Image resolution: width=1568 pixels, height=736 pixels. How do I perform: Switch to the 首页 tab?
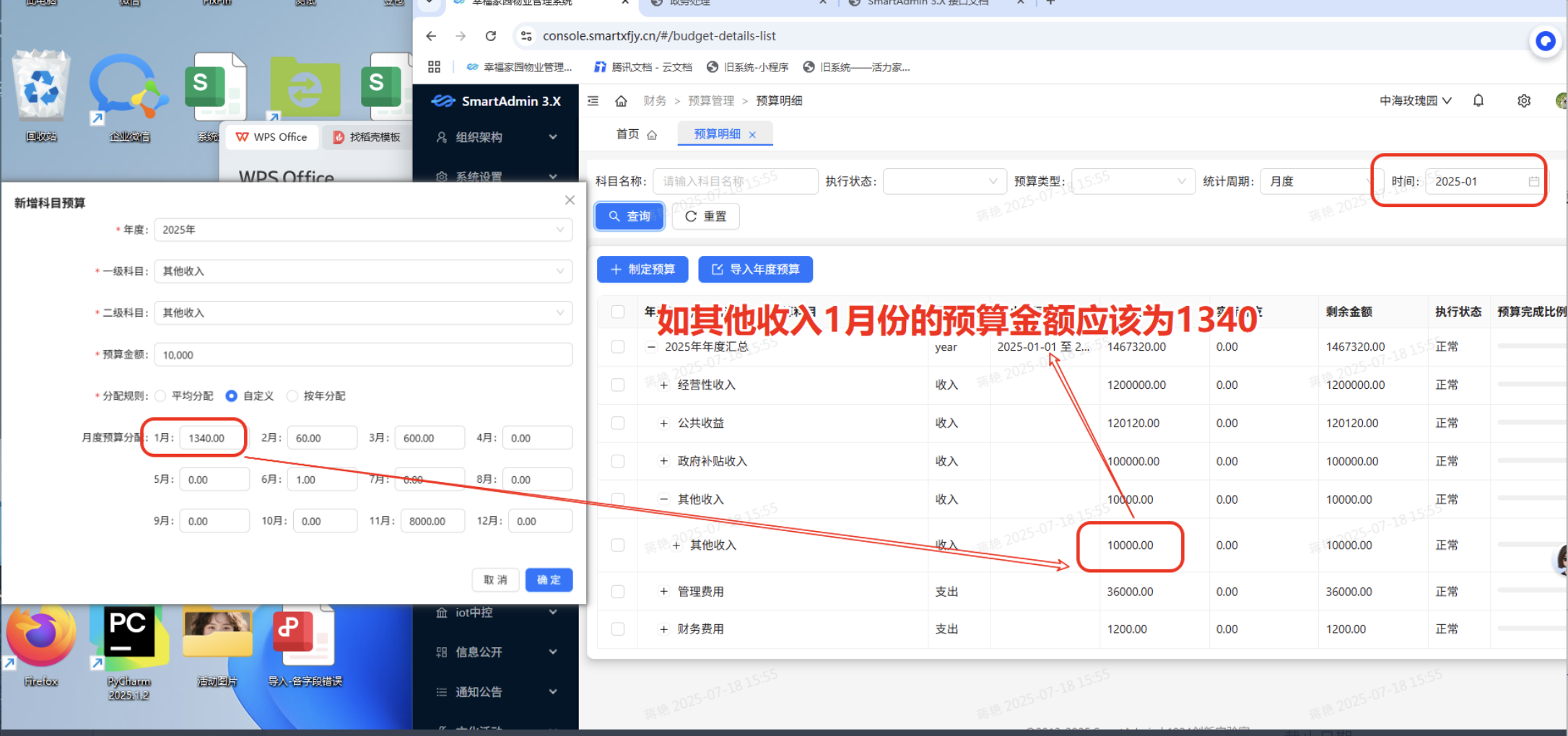tap(628, 134)
